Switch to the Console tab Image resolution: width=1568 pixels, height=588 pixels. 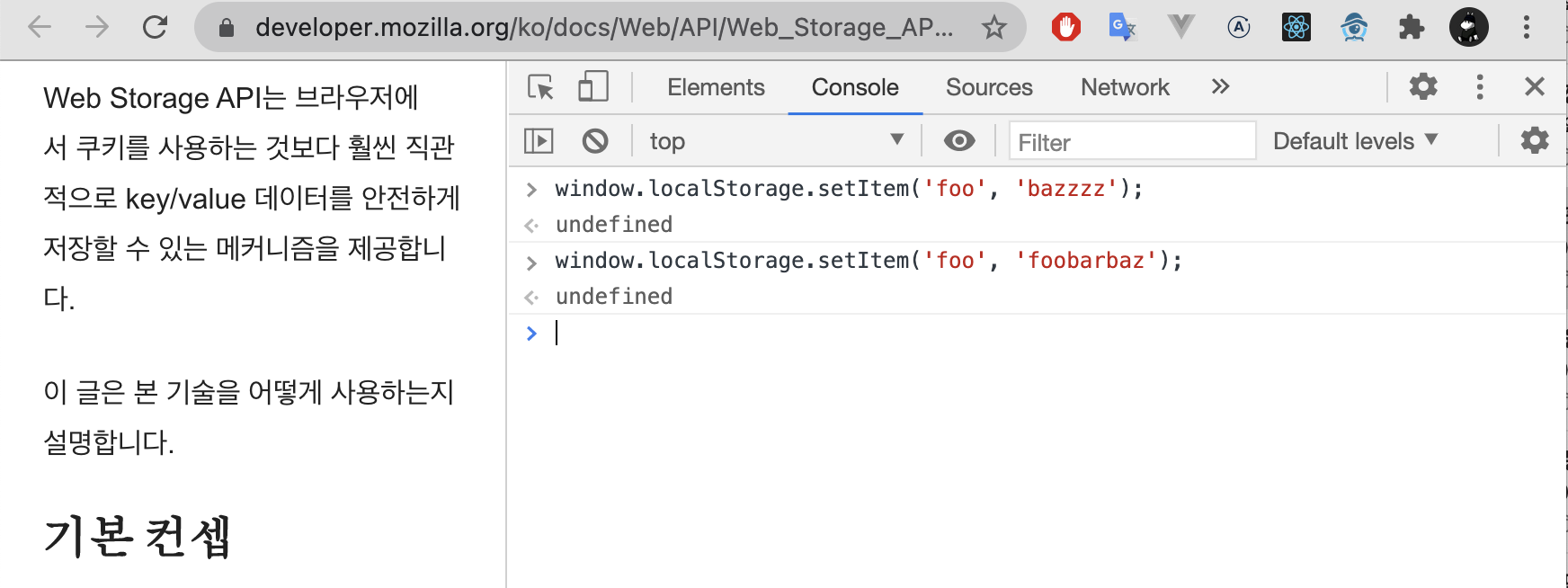(x=855, y=87)
